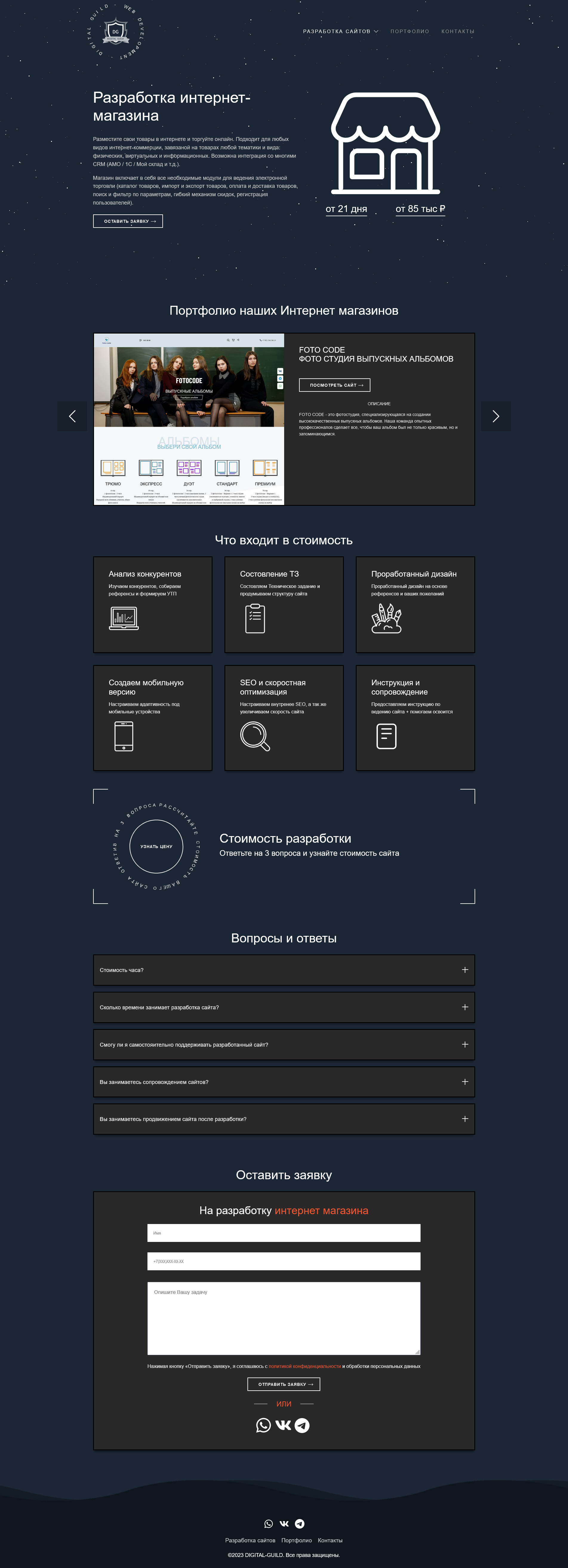Open the Разработка сайтов menu
The image size is (568, 1568).
click(341, 31)
